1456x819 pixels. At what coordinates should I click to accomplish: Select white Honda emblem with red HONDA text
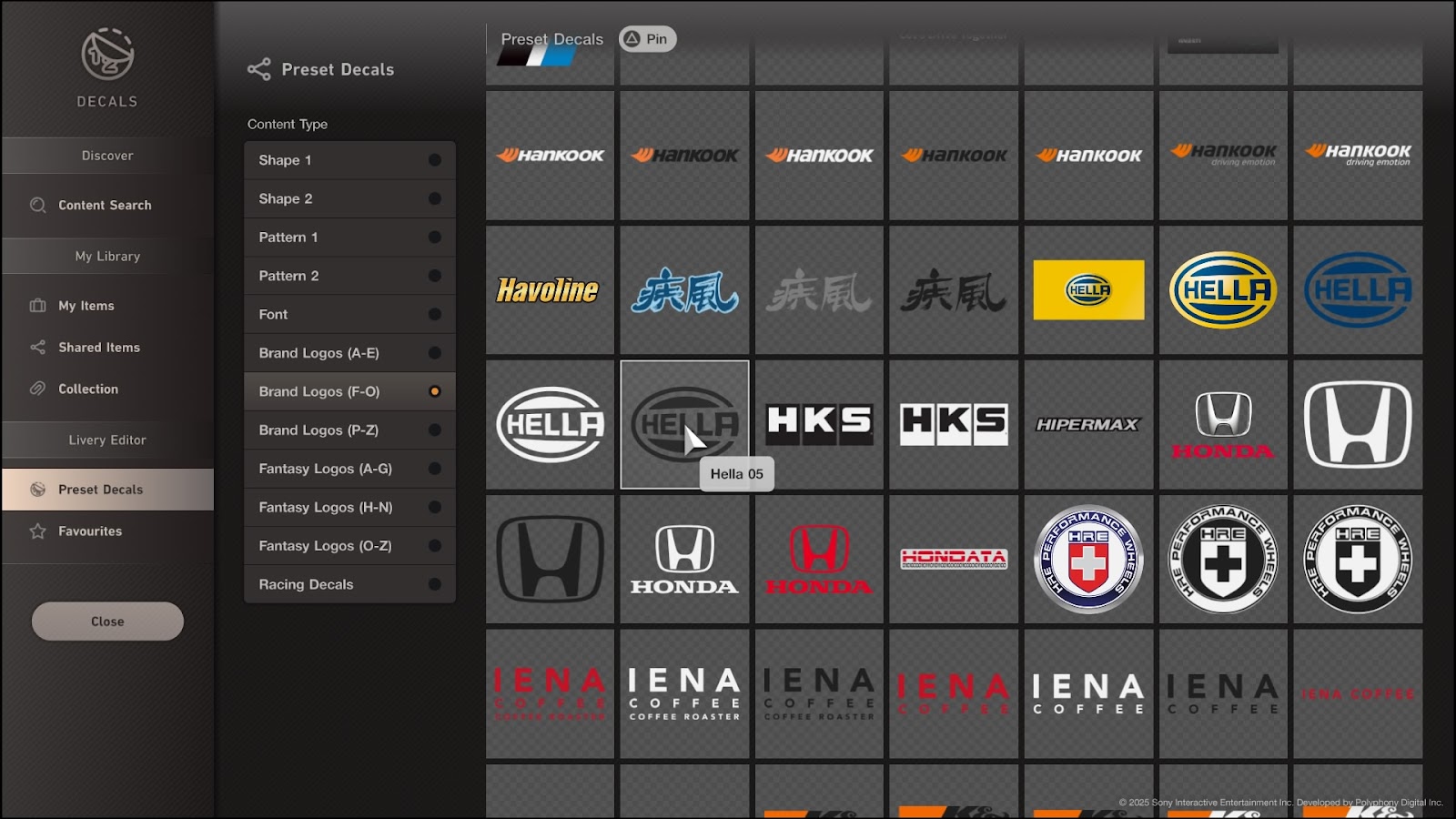1223,425
